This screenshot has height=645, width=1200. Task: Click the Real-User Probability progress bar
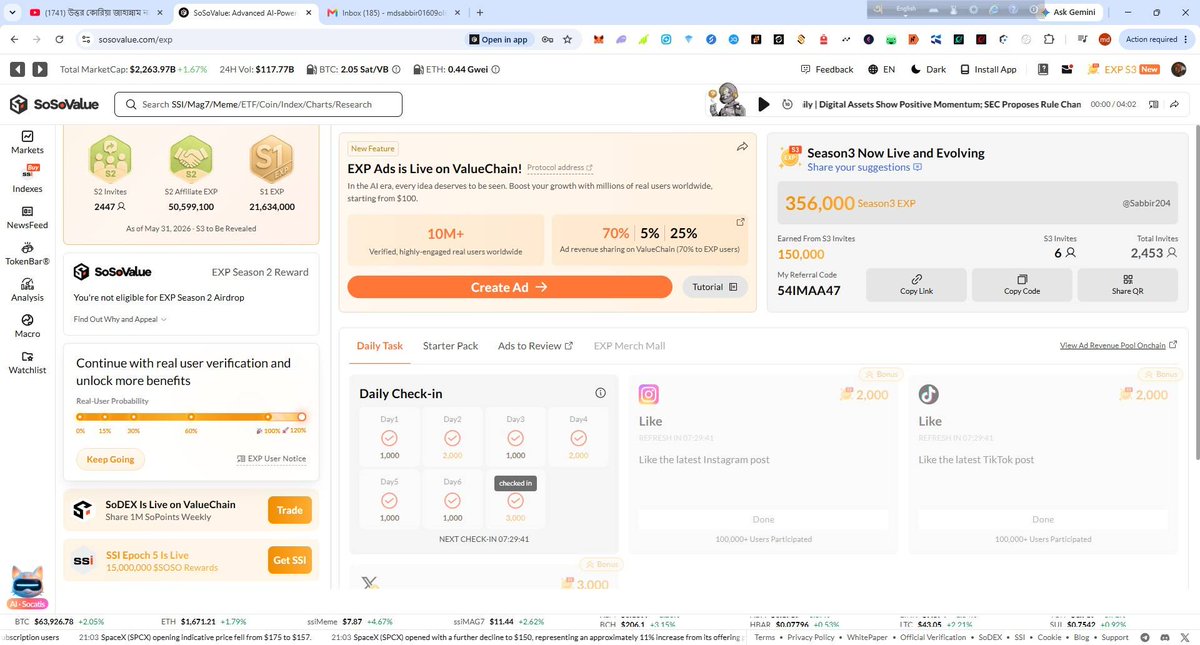(x=190, y=417)
